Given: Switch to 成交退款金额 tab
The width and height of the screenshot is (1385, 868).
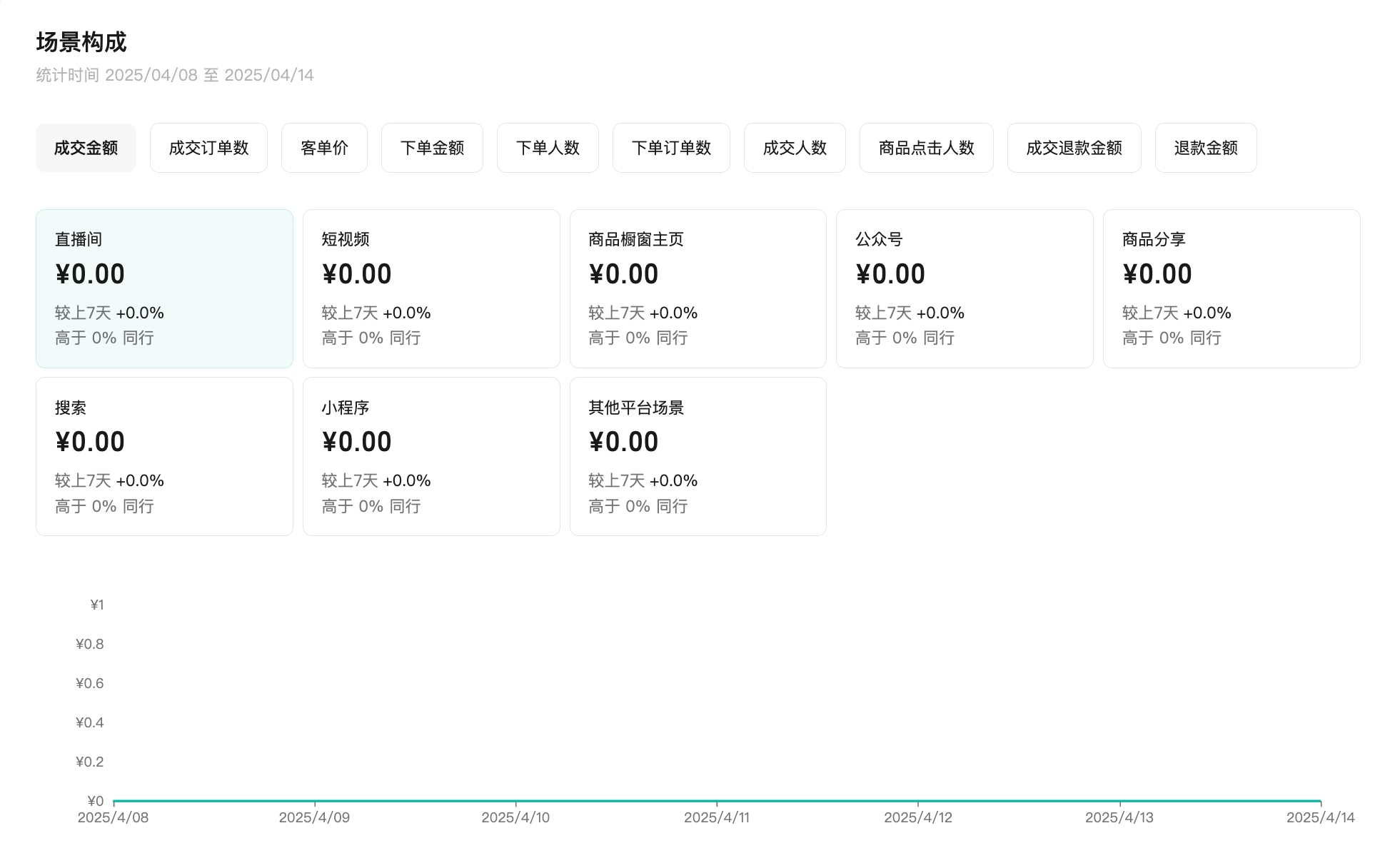Looking at the screenshot, I should click(x=1074, y=148).
